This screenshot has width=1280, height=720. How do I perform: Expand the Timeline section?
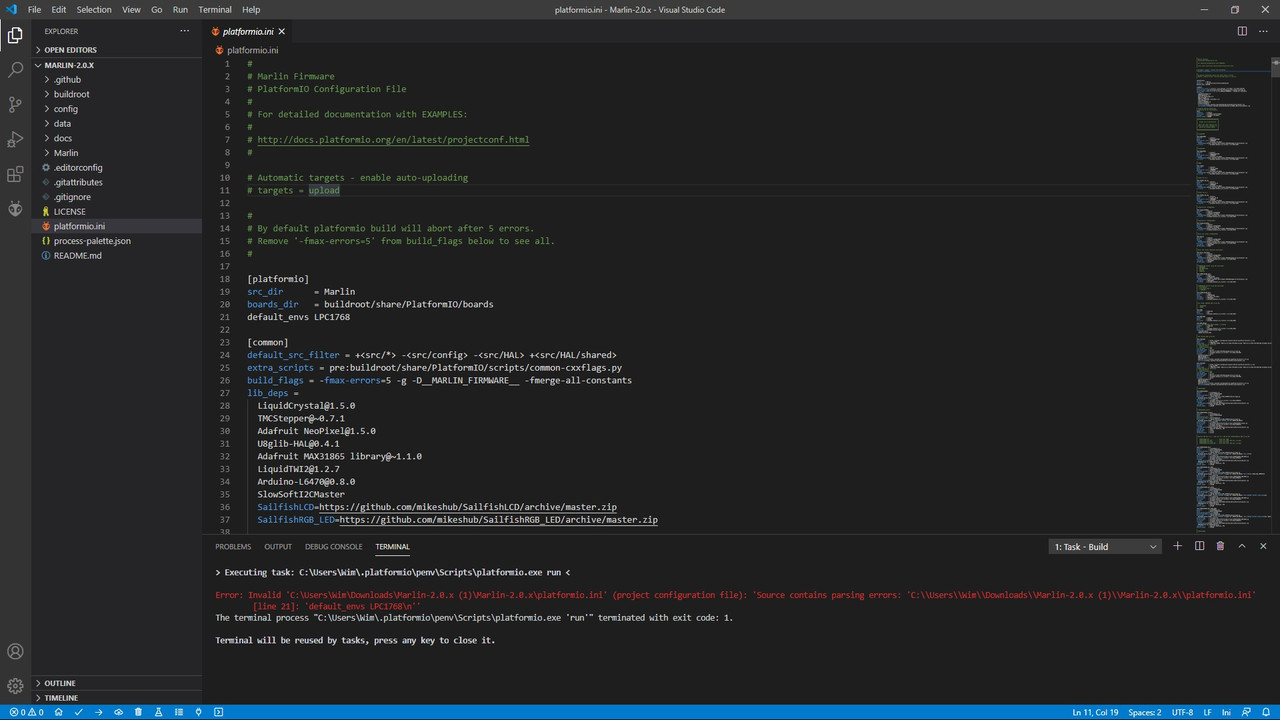pyautogui.click(x=116, y=698)
